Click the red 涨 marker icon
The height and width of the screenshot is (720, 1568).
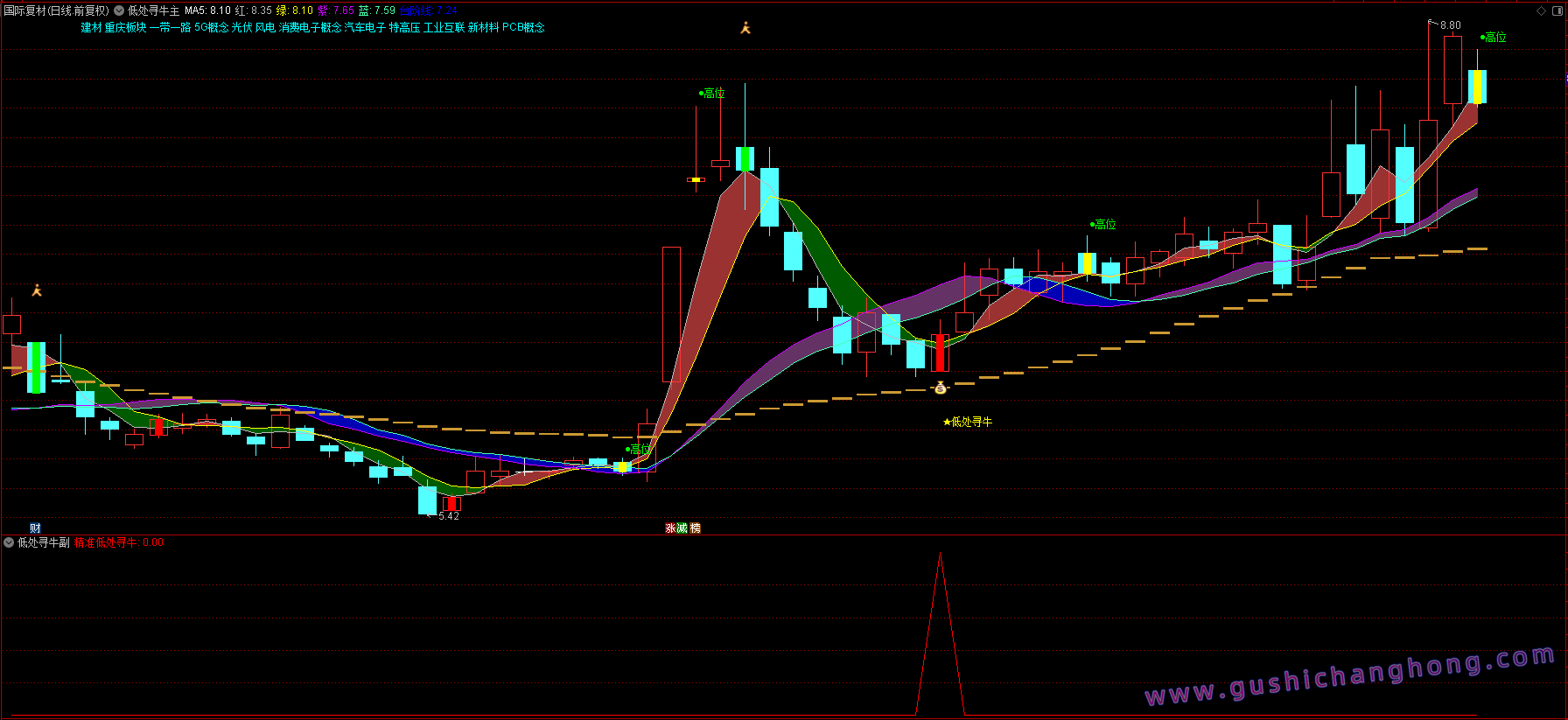click(x=670, y=528)
